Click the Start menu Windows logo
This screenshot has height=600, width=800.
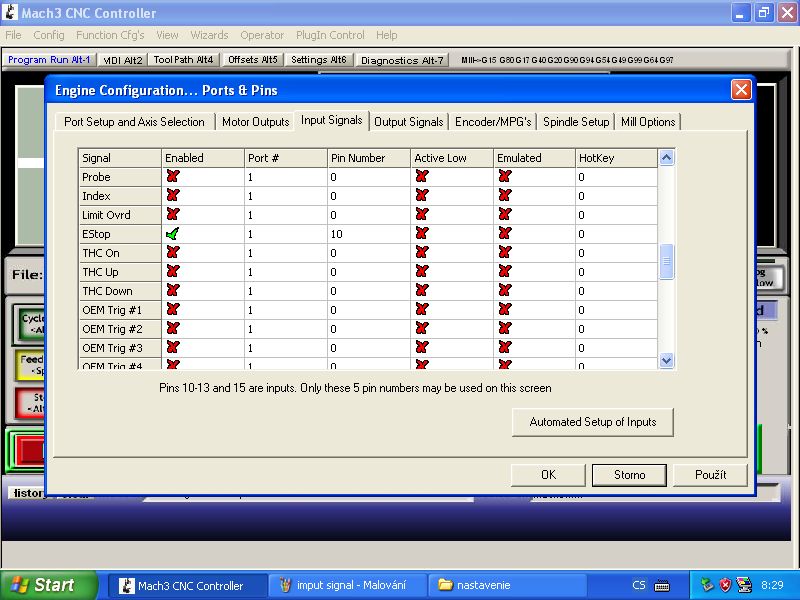19,585
